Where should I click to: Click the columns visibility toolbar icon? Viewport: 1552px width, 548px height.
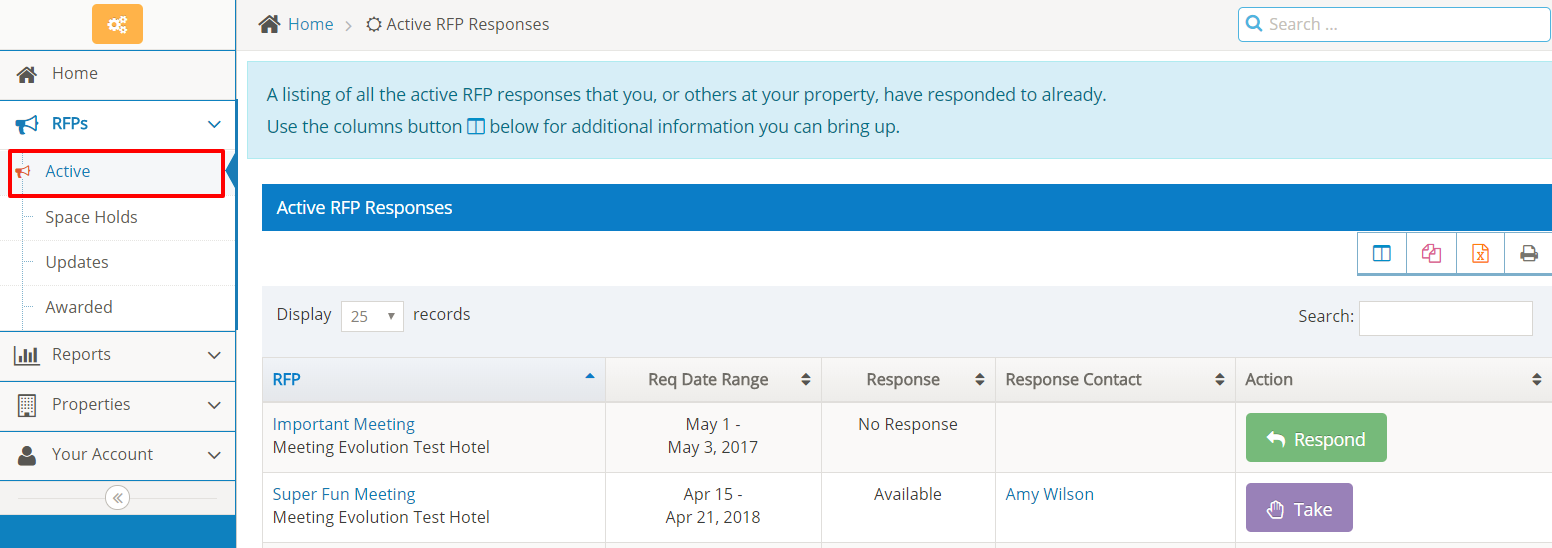1382,254
